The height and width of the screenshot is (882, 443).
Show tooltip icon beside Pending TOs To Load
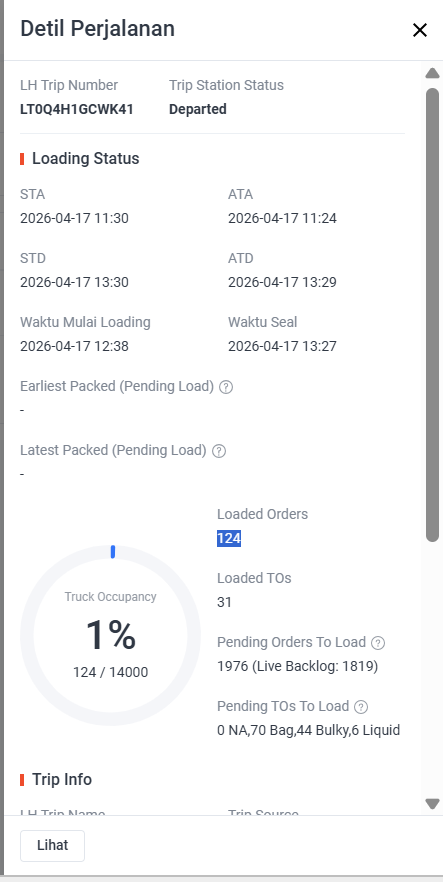[x=361, y=707]
